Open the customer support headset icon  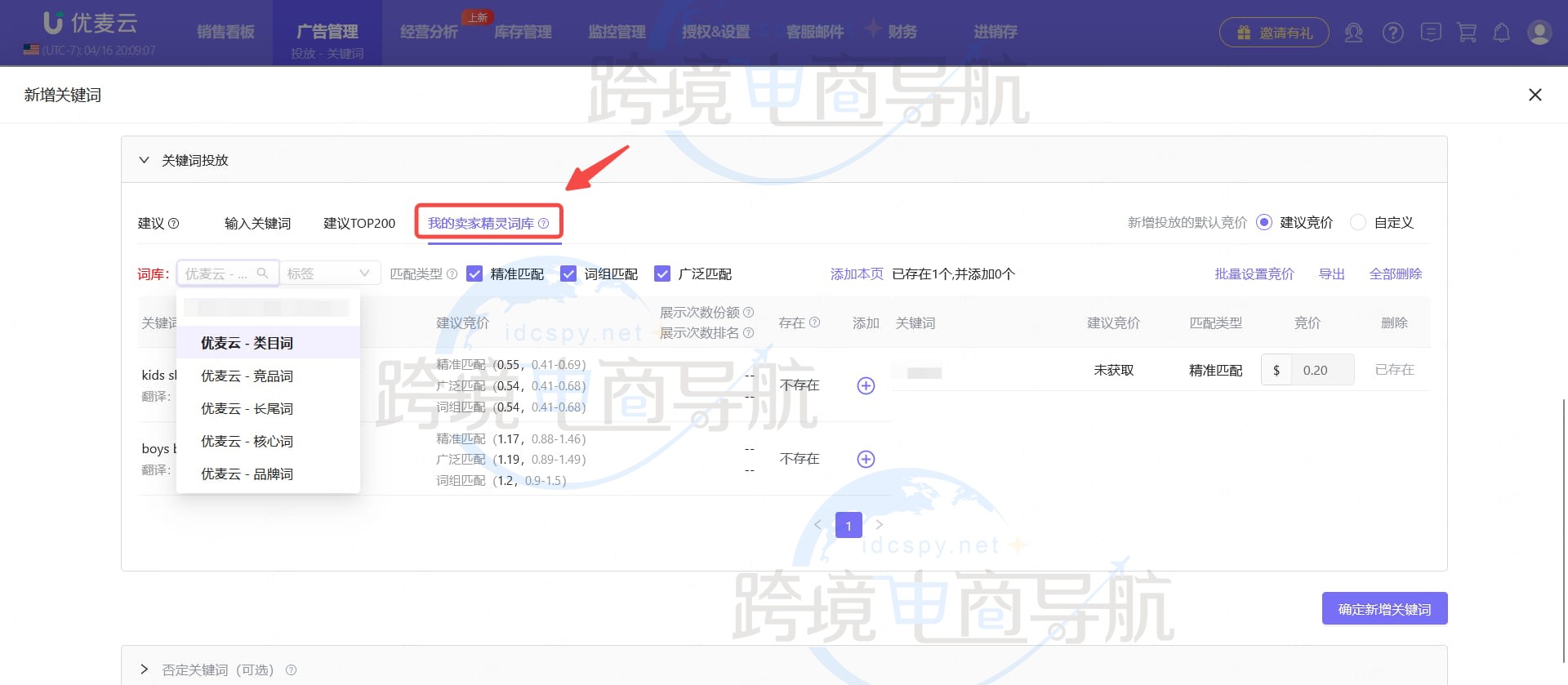1353,33
